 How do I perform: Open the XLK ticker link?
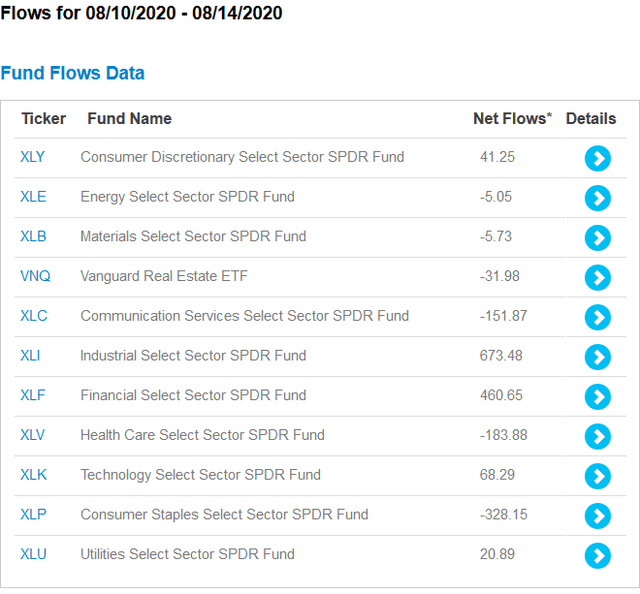33,474
